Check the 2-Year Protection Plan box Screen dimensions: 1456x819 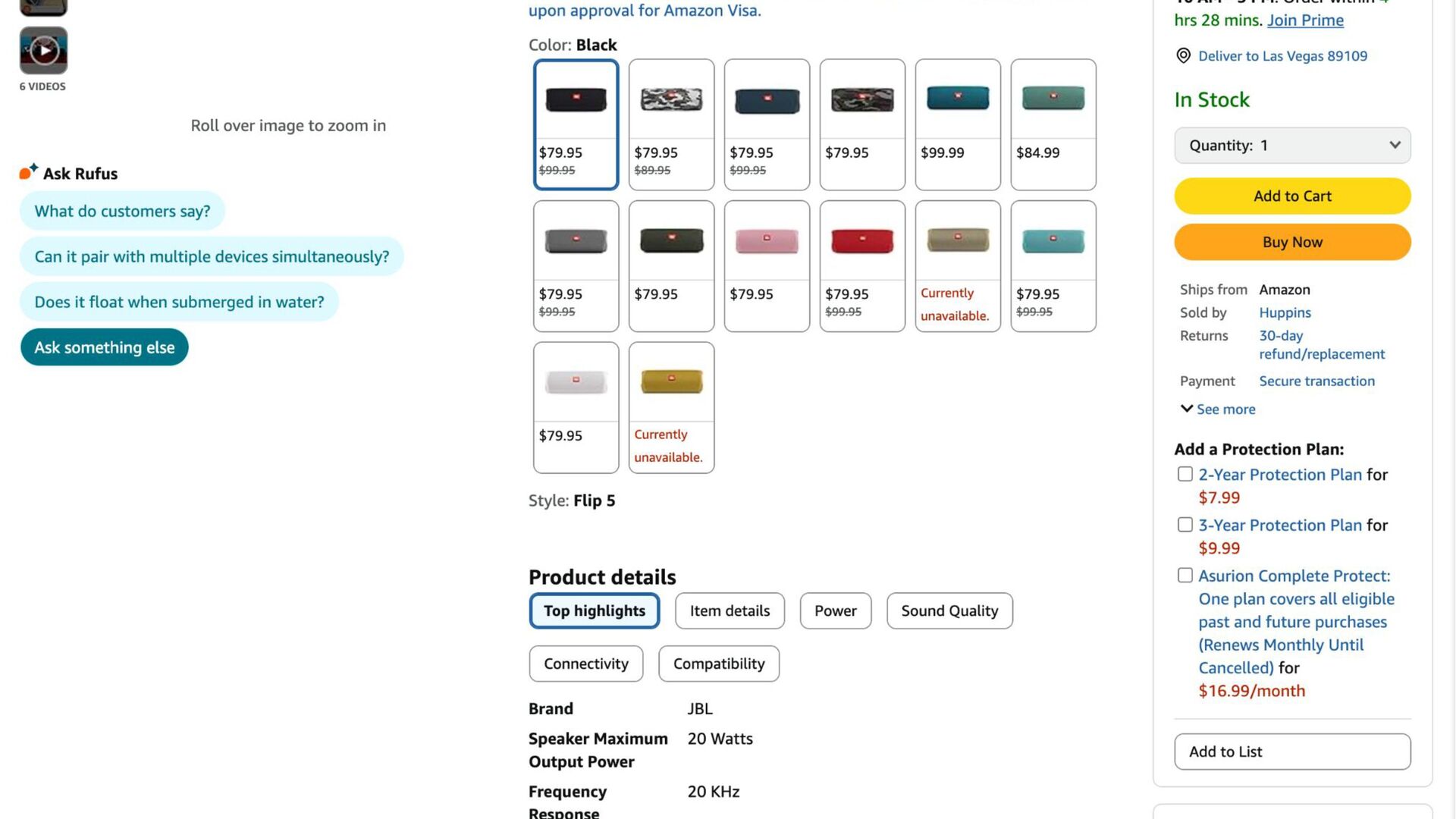[x=1185, y=474]
